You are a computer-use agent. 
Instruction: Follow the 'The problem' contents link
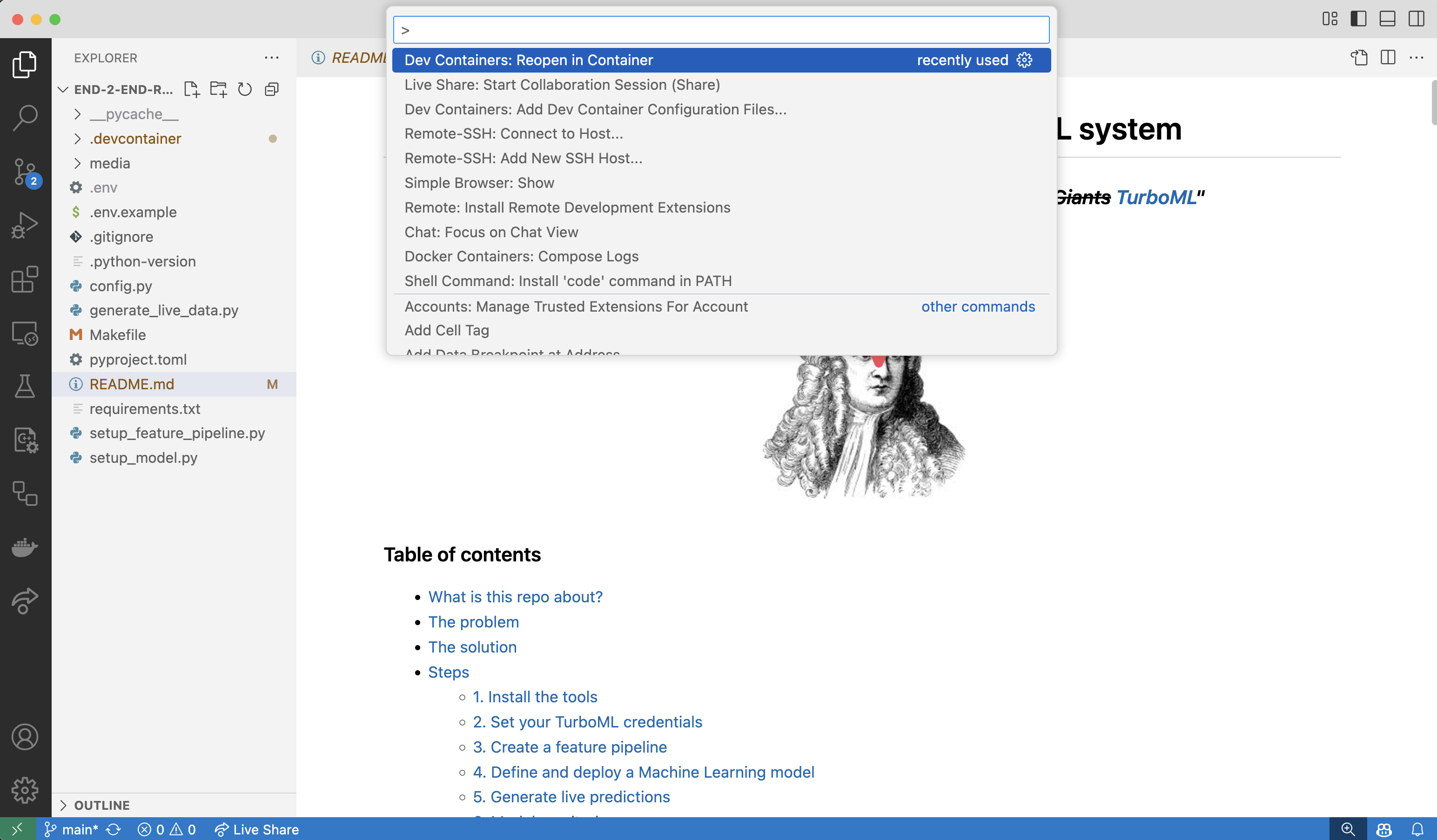(473, 622)
